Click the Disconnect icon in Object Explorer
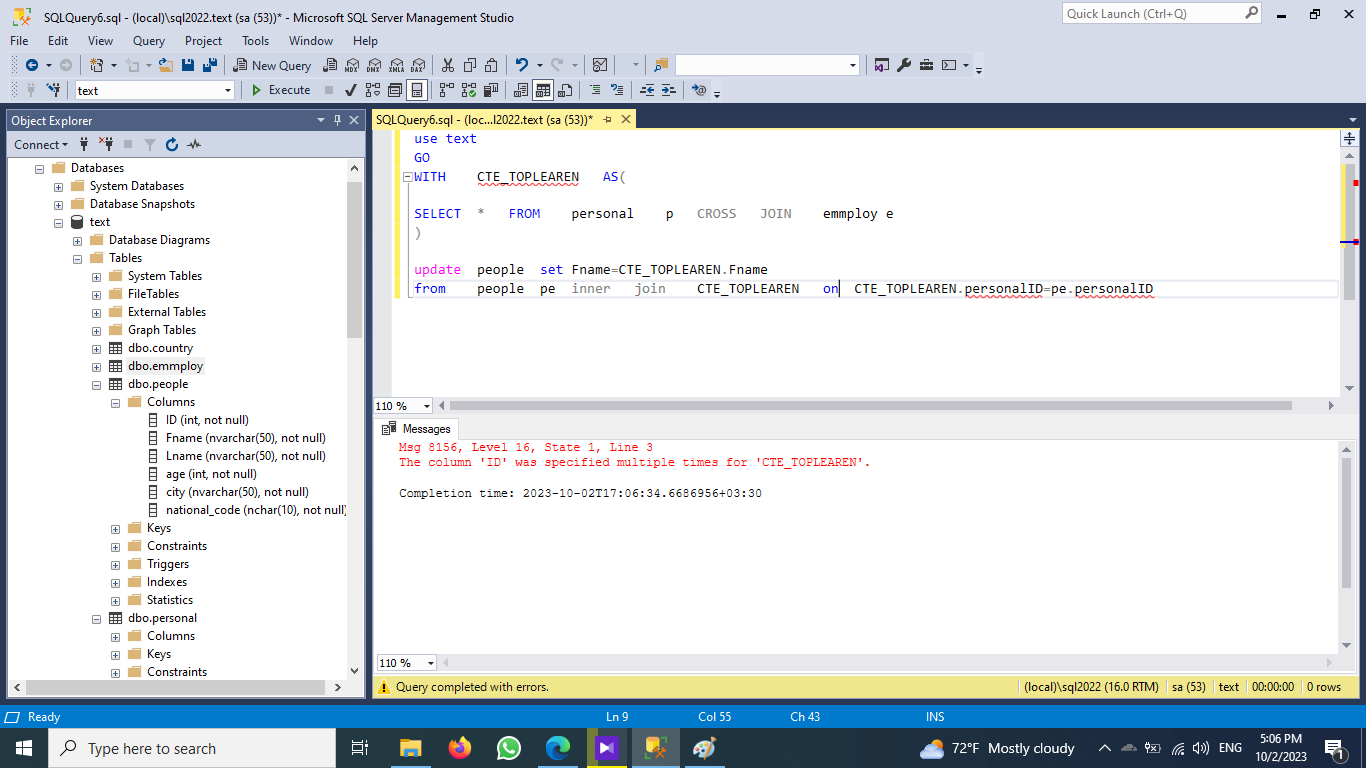The width and height of the screenshot is (1366, 768). (107, 145)
